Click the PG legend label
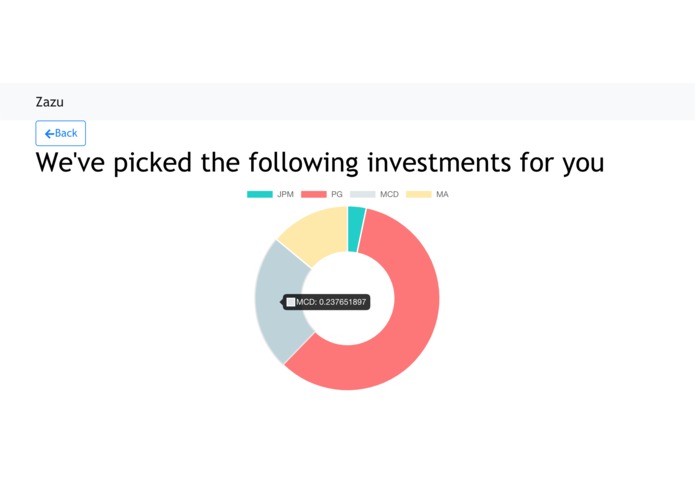The image size is (695, 494). [x=337, y=194]
